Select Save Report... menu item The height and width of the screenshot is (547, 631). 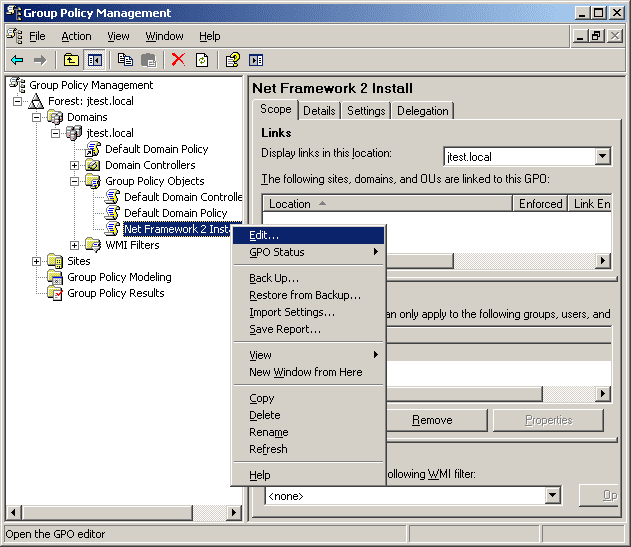click(x=308, y=329)
